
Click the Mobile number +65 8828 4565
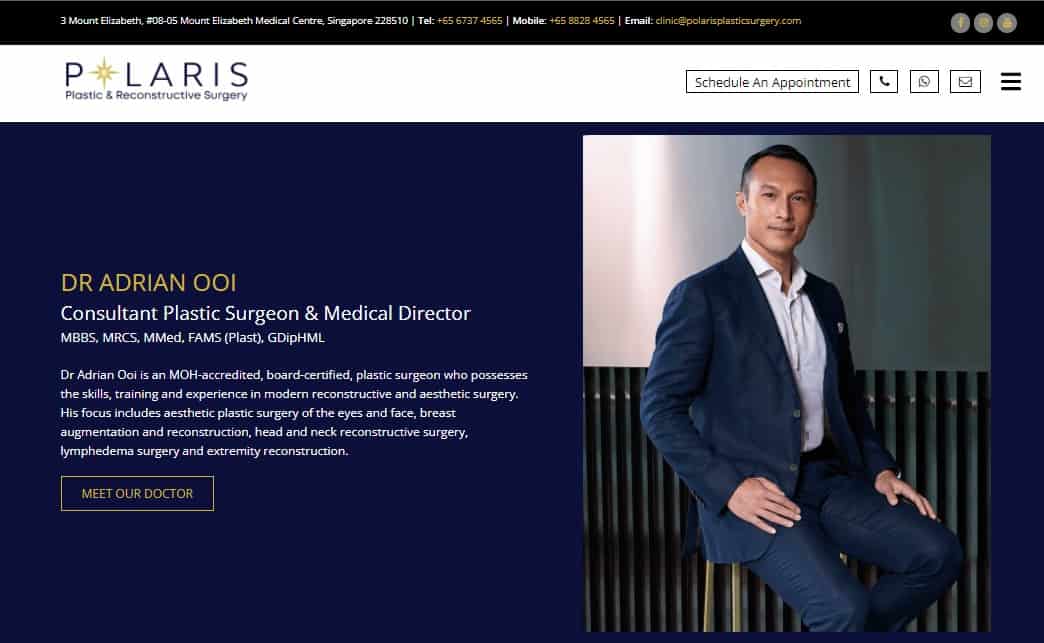coord(581,21)
